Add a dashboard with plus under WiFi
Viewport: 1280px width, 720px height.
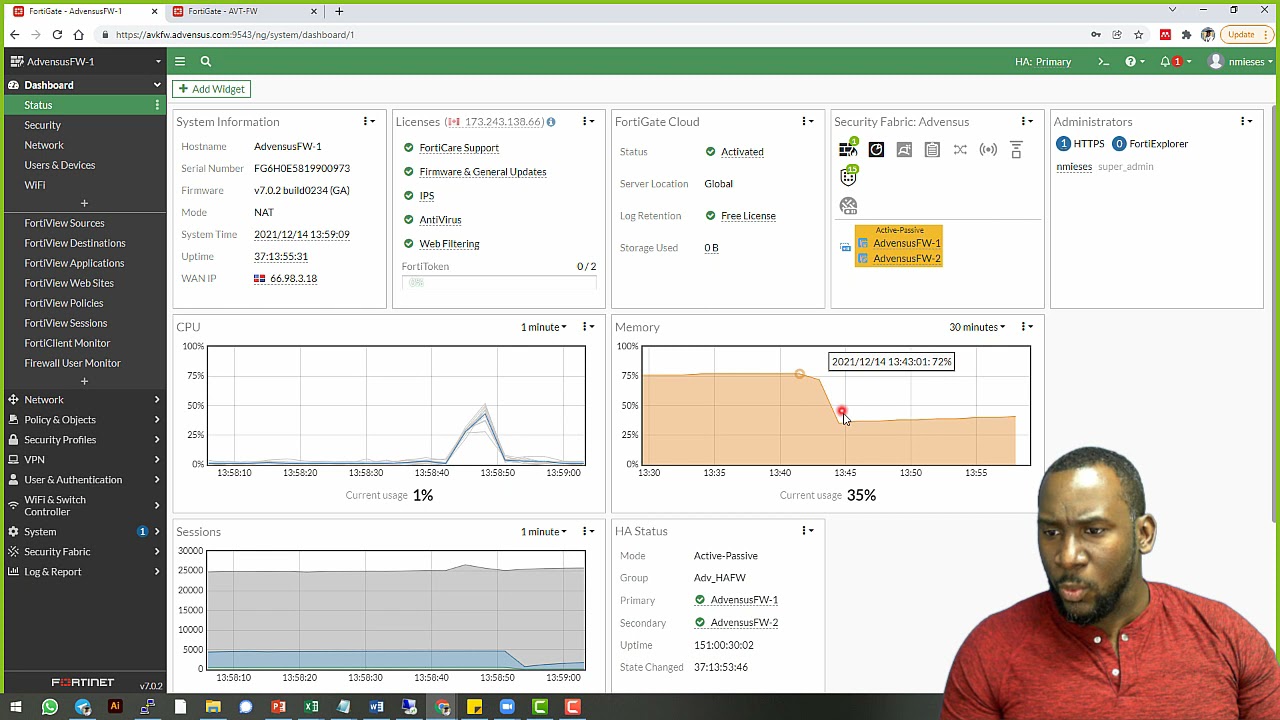(x=84, y=203)
